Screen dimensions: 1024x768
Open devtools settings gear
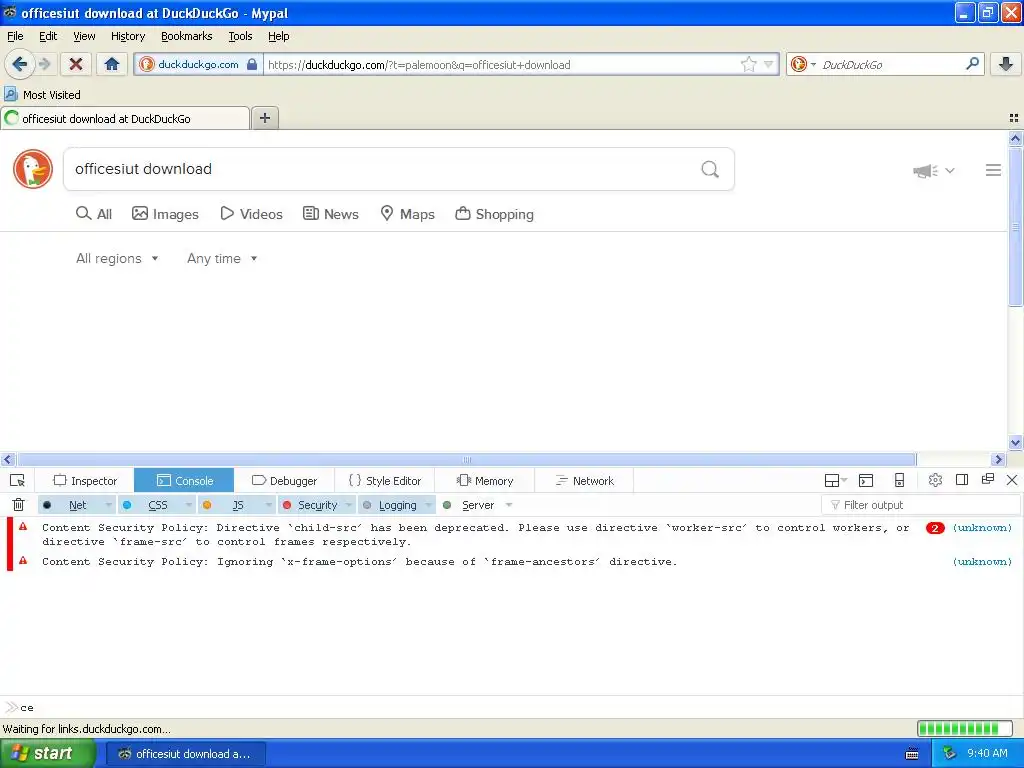pos(935,480)
